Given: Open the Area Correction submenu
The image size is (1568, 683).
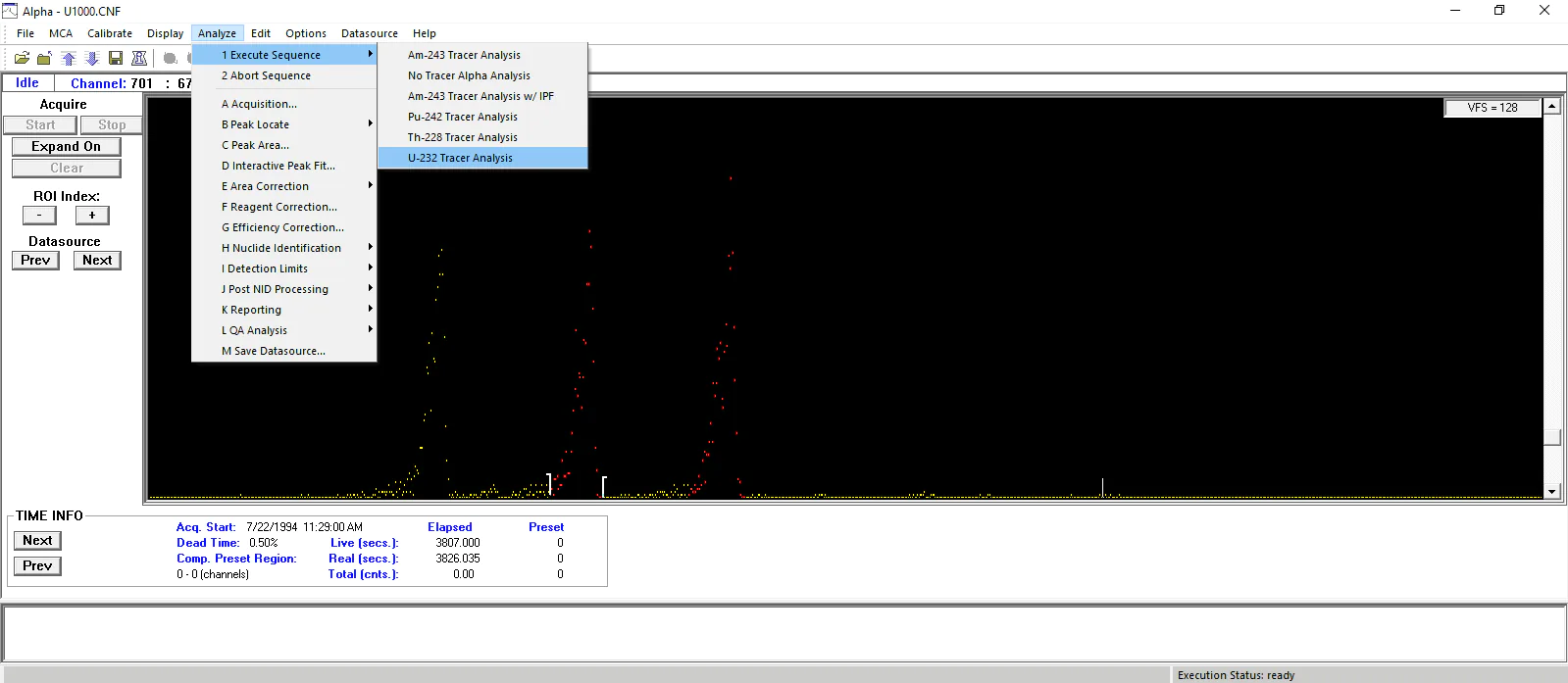Looking at the screenshot, I should tap(284, 186).
